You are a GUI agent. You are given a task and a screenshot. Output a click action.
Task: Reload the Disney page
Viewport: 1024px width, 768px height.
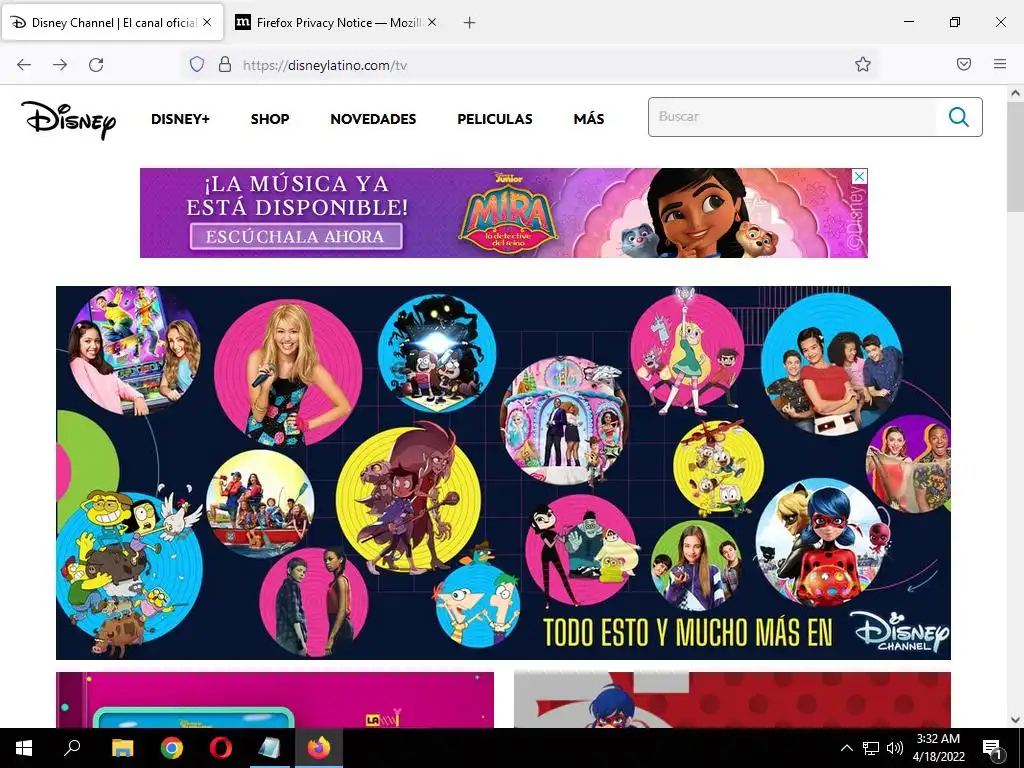pyautogui.click(x=96, y=65)
